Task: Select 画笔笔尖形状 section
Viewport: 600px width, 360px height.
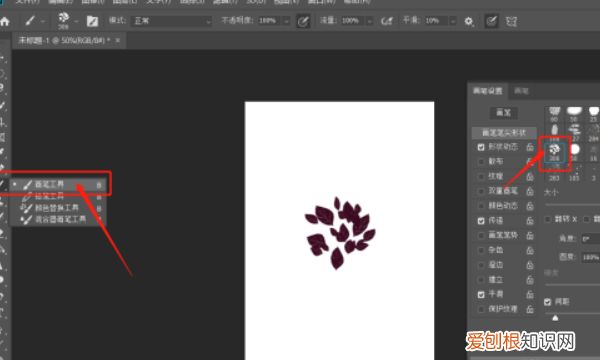Action: coord(504,133)
